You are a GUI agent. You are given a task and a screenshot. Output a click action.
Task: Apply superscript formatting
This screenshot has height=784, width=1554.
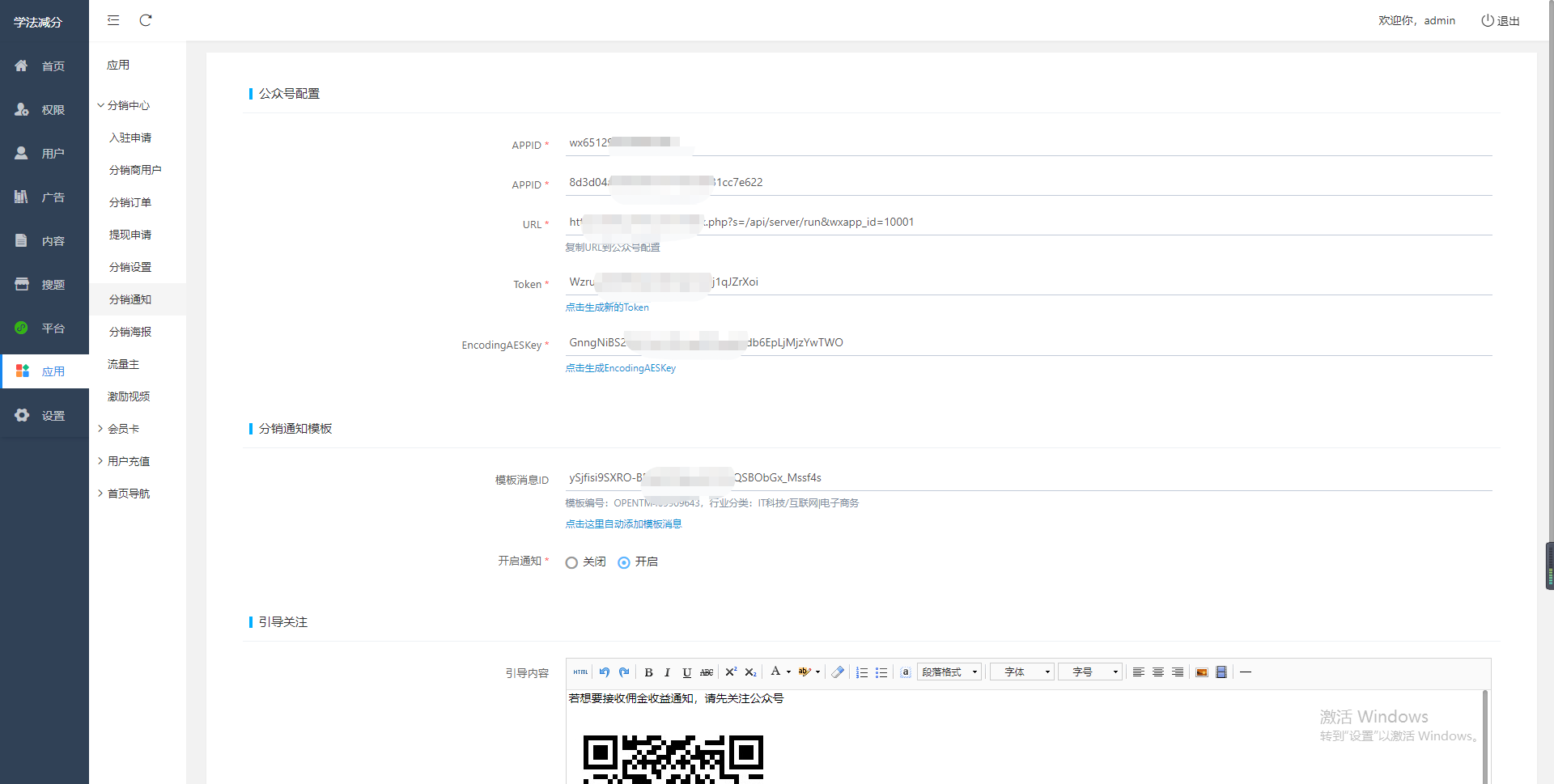click(x=731, y=672)
